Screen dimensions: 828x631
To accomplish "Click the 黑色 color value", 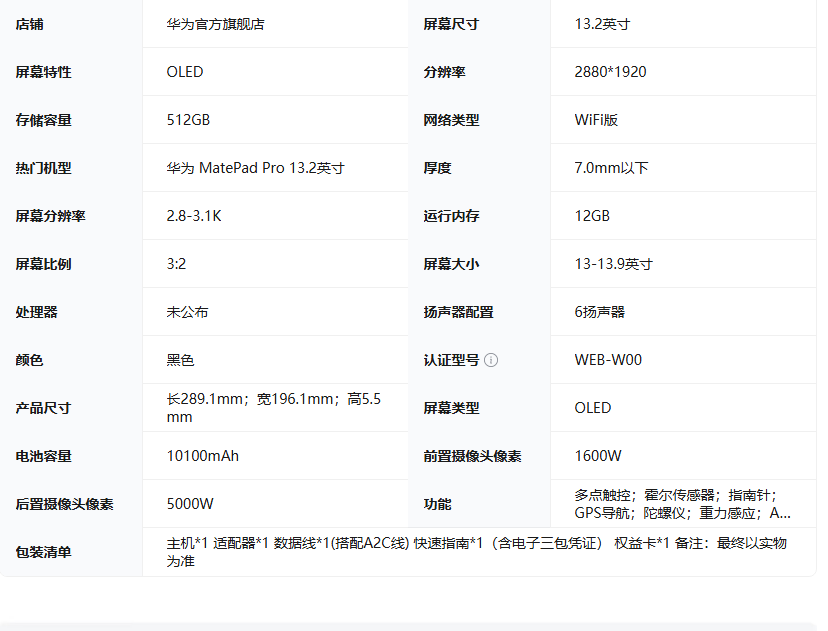I will (x=180, y=360).
